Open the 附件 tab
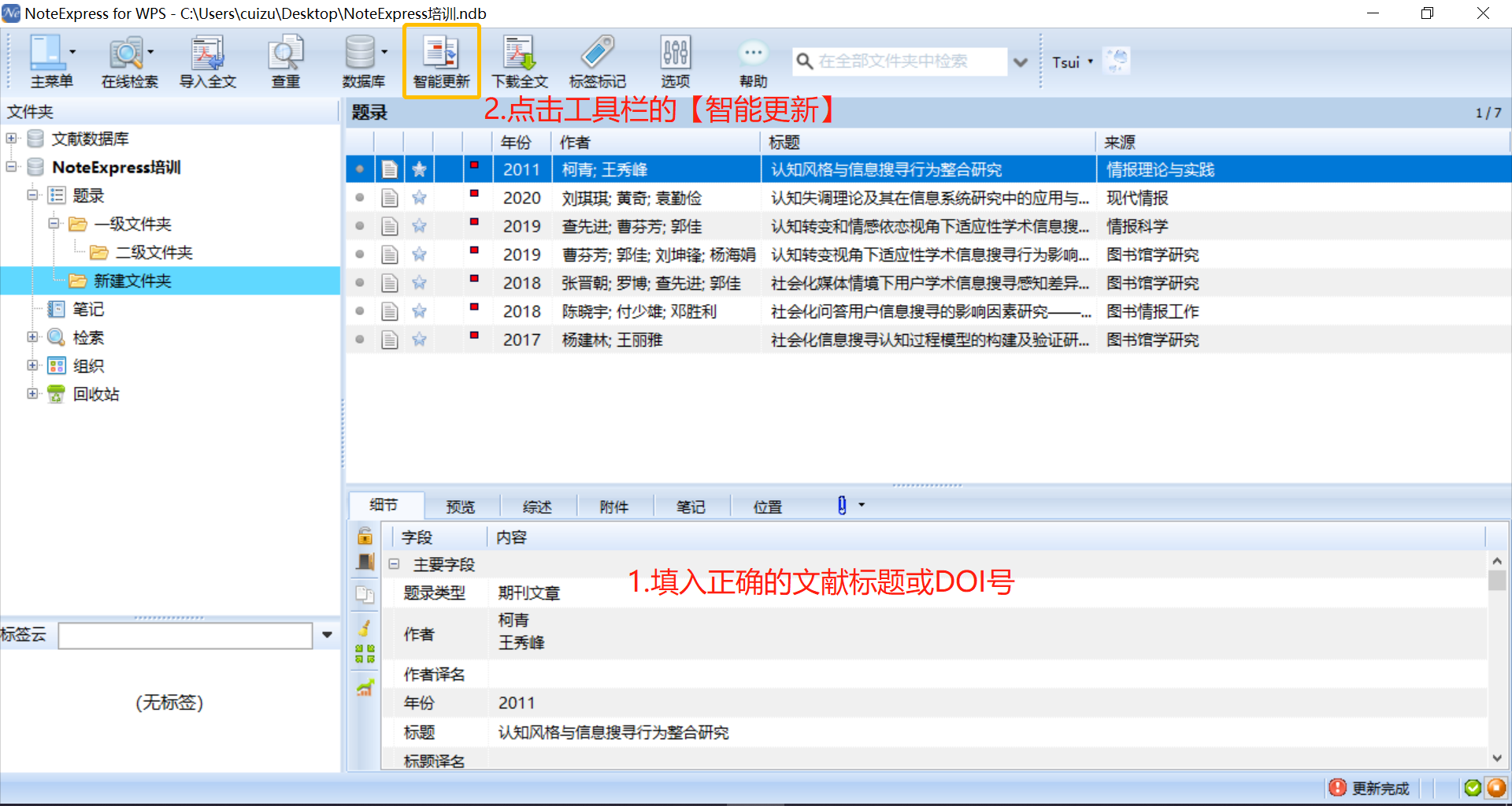This screenshot has width=1512, height=806. tap(615, 506)
